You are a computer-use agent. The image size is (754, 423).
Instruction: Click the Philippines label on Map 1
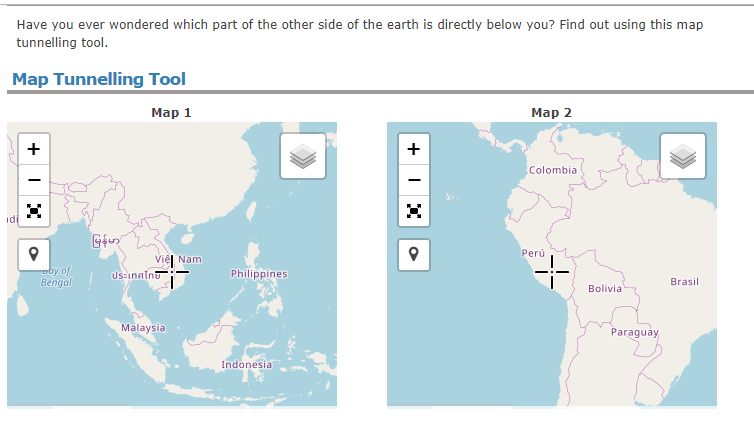[x=259, y=274]
